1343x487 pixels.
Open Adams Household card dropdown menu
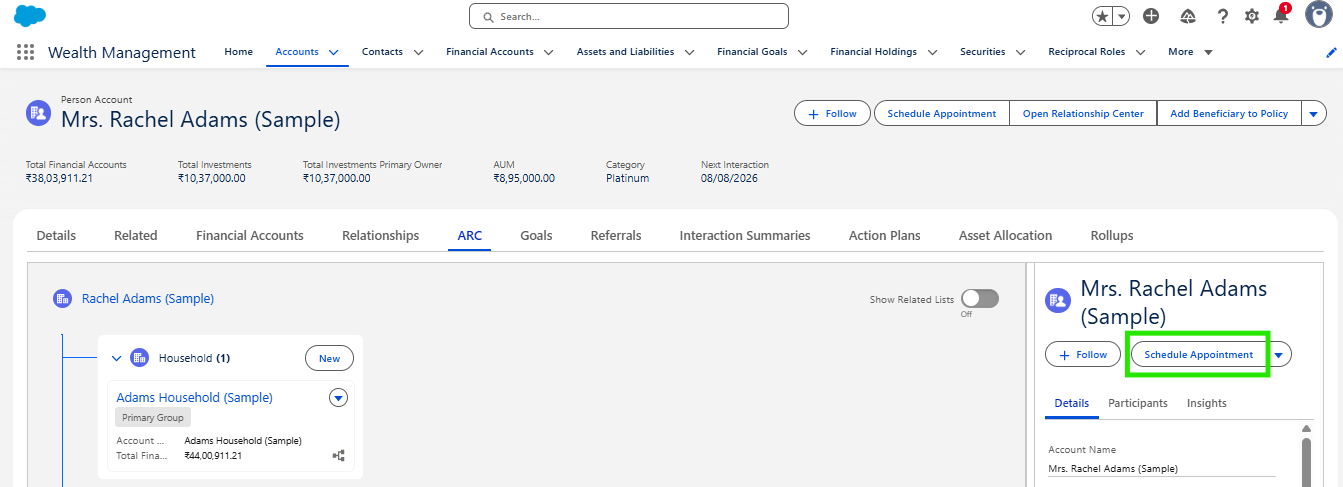[338, 398]
